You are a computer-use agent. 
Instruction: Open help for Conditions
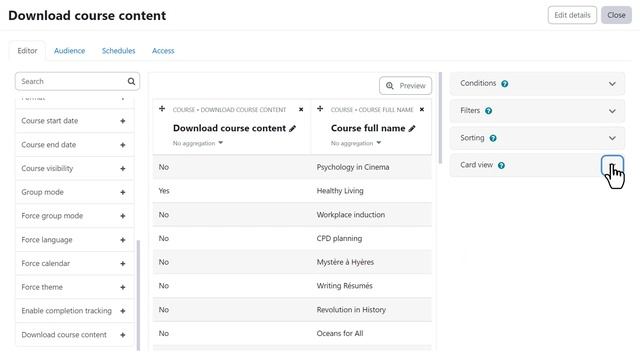[504, 84]
